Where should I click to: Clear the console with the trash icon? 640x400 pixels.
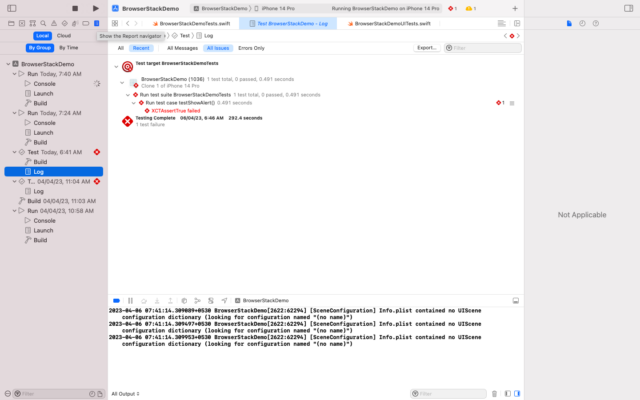pos(496,393)
